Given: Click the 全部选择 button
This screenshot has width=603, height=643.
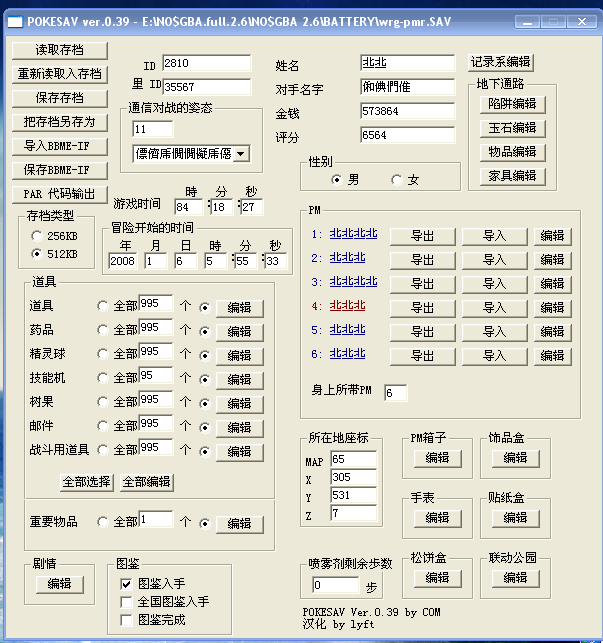Looking at the screenshot, I should [x=87, y=482].
